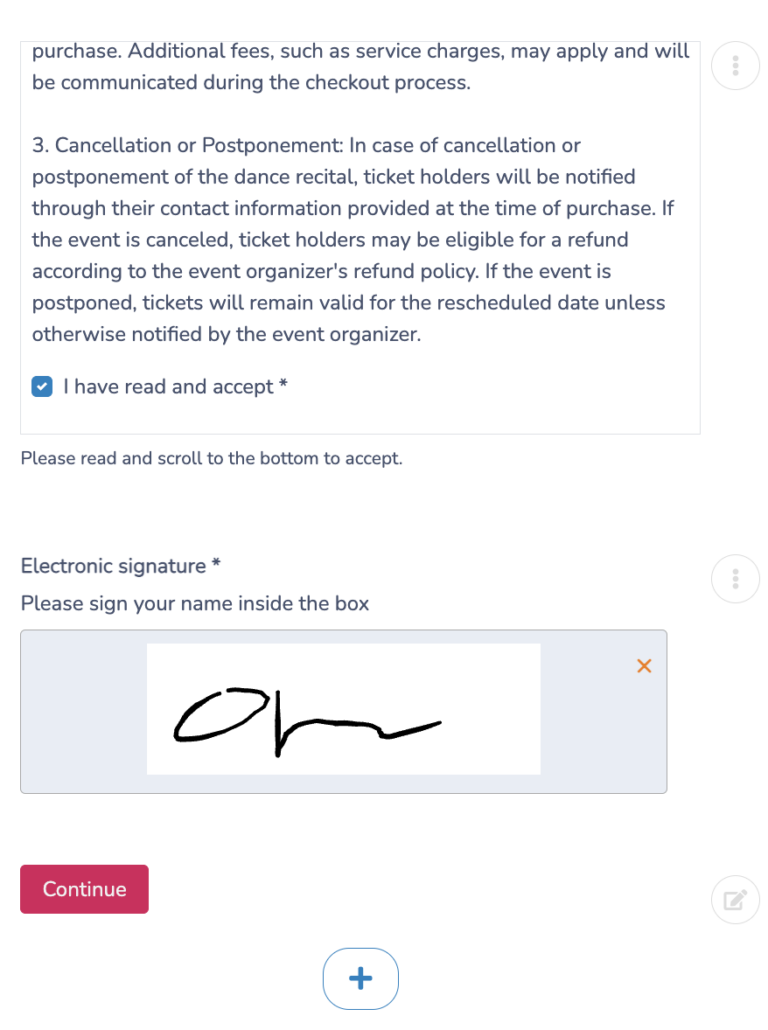Clear the signature using the orange X
The width and height of the screenshot is (768, 1030).
pos(644,665)
